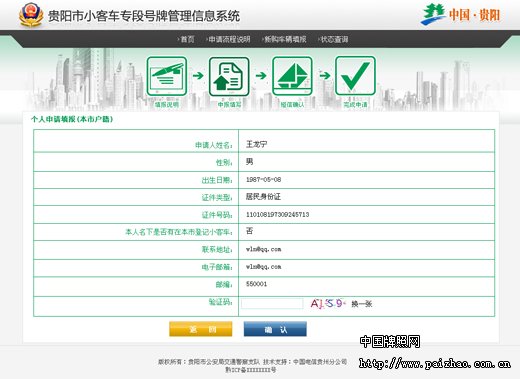
Task: Click the captcha image AJS9
Action: pos(327,303)
